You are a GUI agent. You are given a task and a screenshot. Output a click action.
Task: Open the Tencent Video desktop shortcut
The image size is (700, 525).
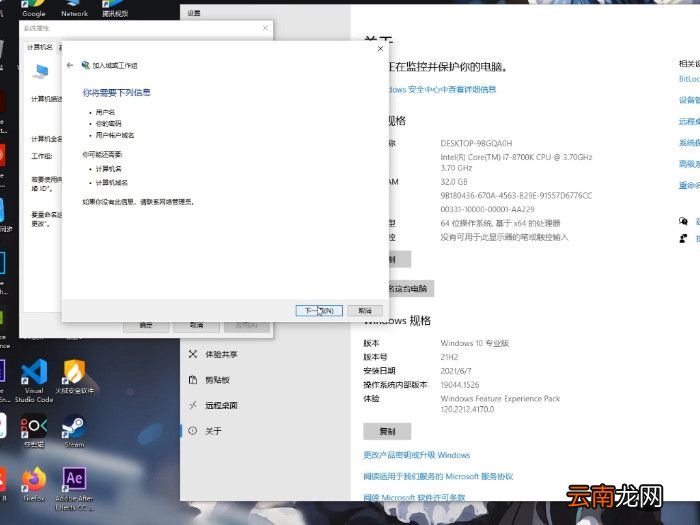(115, 9)
